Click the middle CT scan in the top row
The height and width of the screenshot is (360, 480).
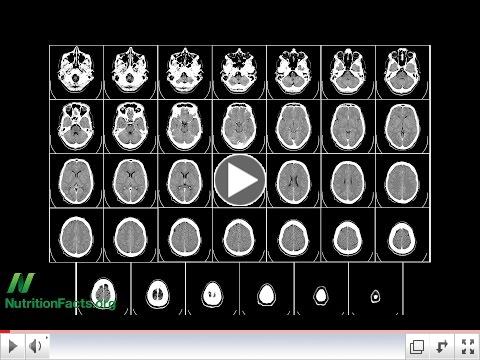pos(239,72)
